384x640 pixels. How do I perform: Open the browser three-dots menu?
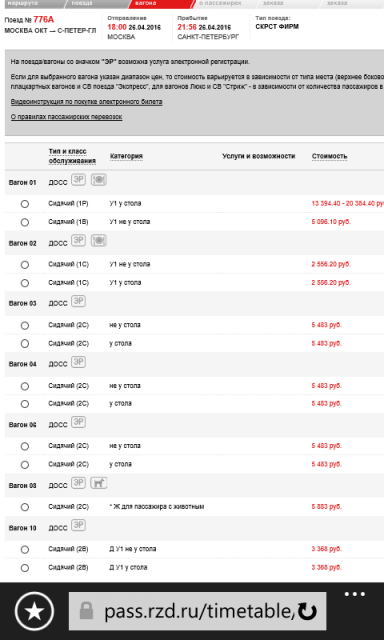(x=355, y=594)
